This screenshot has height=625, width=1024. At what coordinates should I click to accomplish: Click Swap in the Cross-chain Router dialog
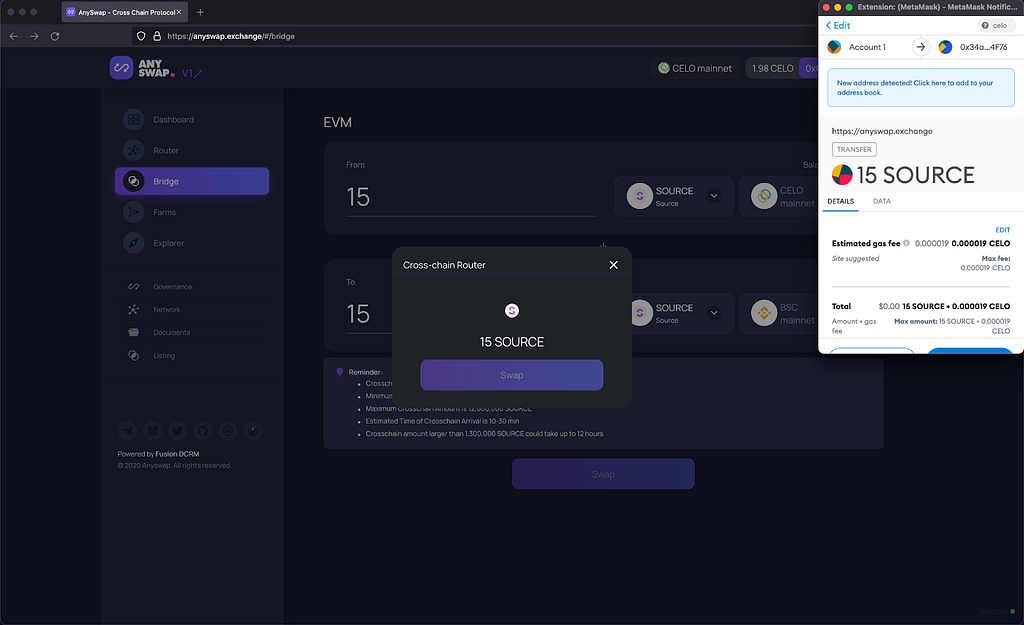[511, 375]
